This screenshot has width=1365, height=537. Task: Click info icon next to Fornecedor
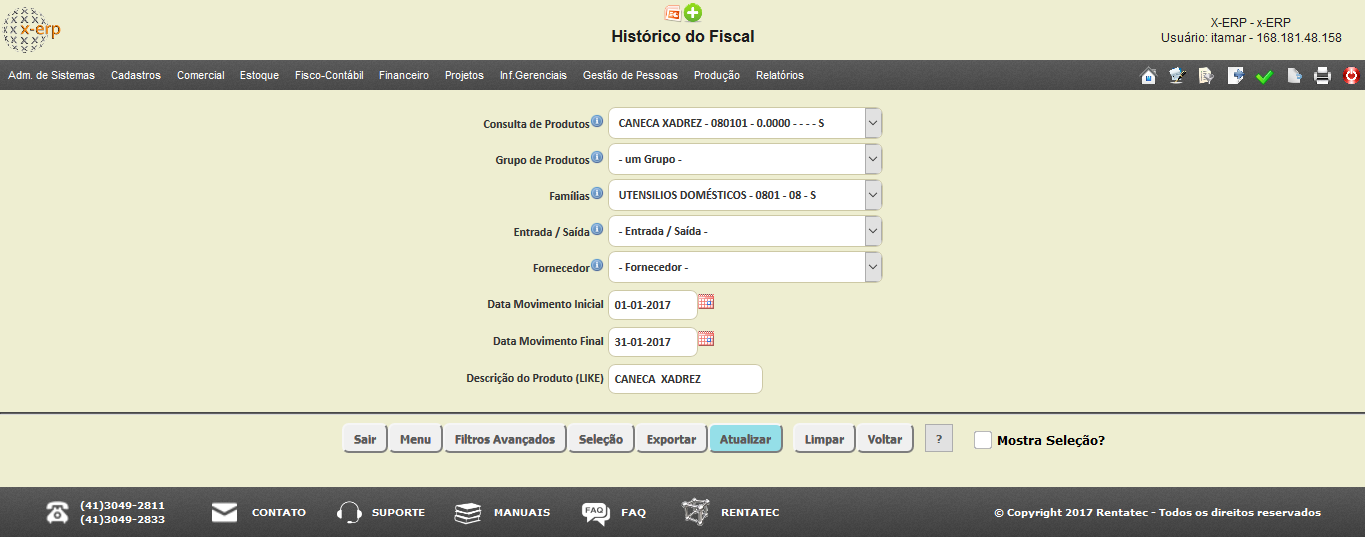click(x=597, y=265)
